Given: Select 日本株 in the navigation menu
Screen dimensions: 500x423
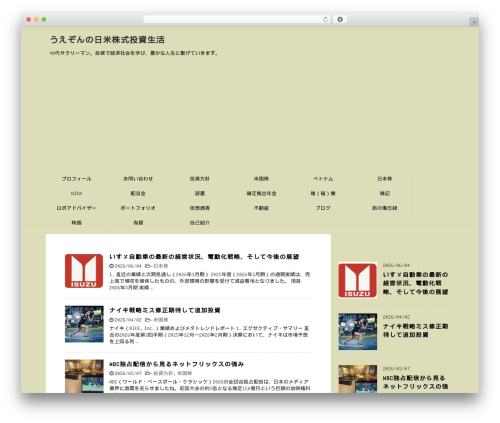Looking at the screenshot, I should (385, 179).
